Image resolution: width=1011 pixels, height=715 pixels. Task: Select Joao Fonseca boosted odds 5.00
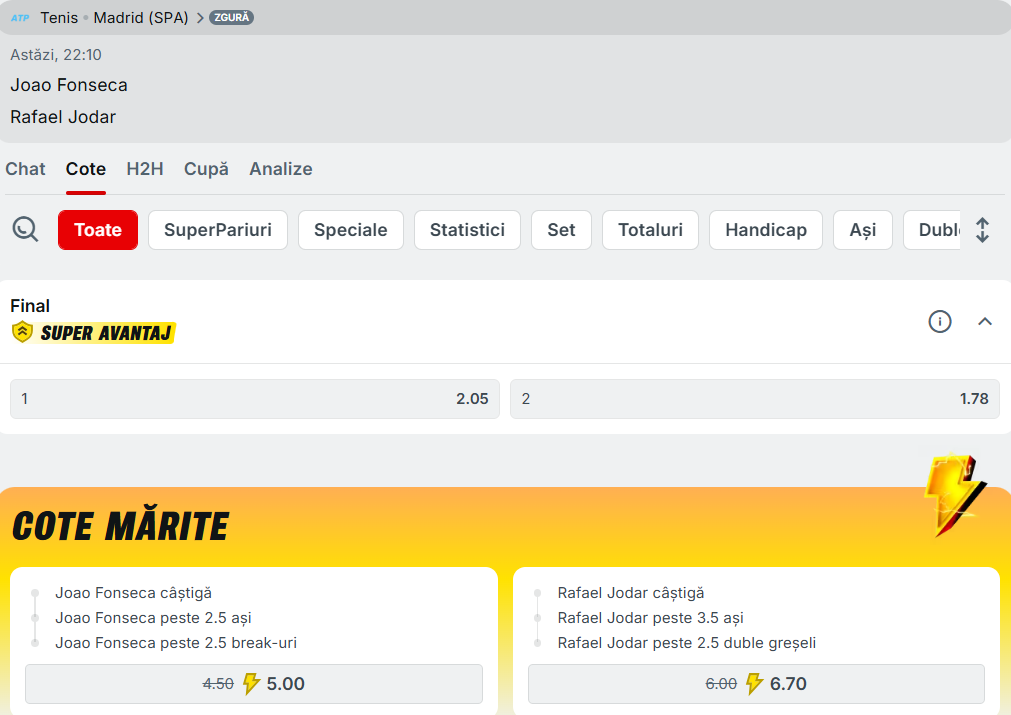point(254,684)
